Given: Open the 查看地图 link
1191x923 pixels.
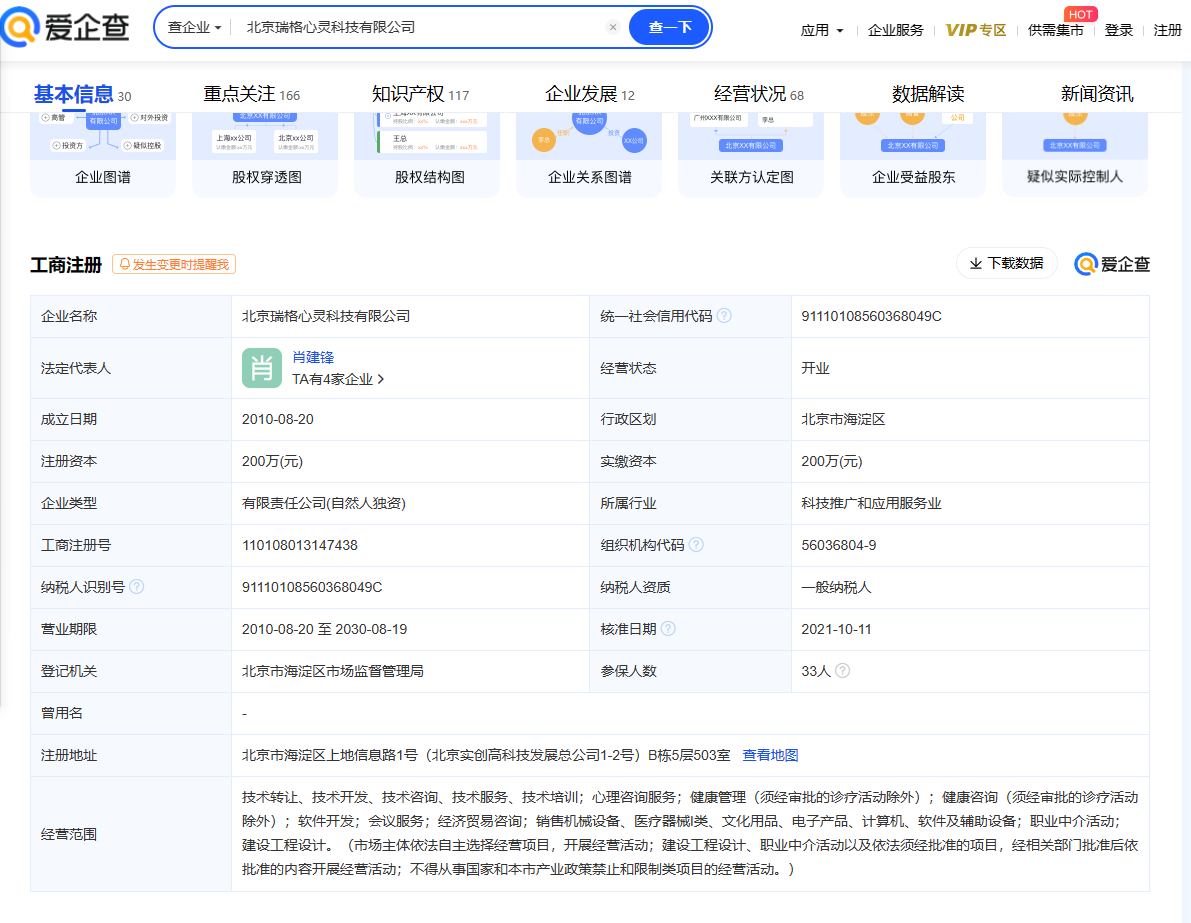Looking at the screenshot, I should pos(770,755).
